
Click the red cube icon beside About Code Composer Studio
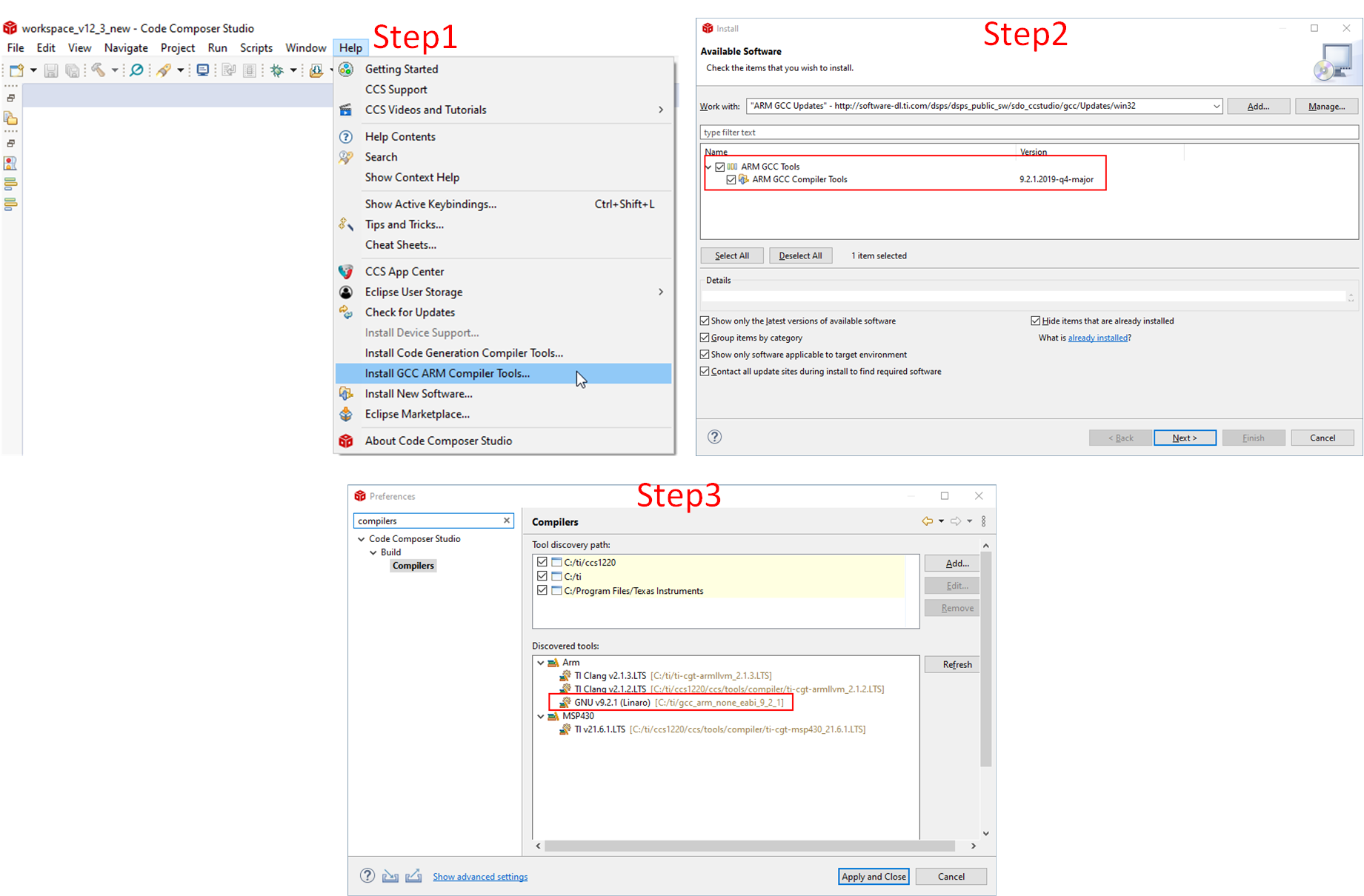[x=346, y=441]
